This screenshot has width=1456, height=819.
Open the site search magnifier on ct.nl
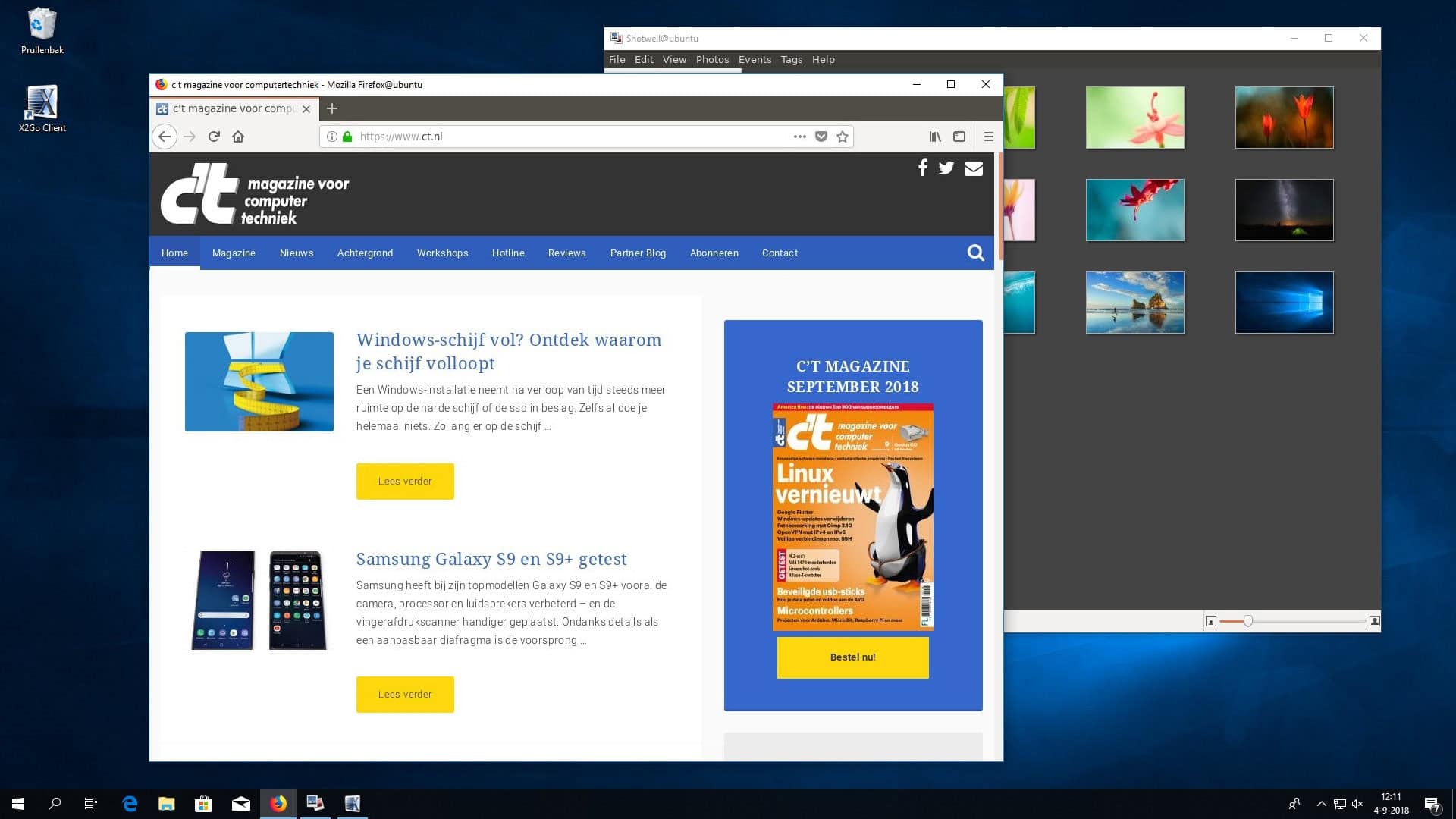point(976,253)
